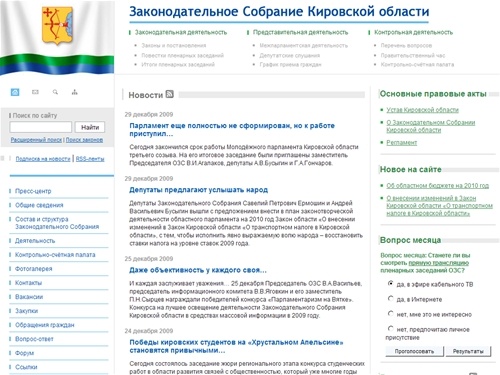Go to Форум in sidebar
The image size is (500, 375).
24,353
